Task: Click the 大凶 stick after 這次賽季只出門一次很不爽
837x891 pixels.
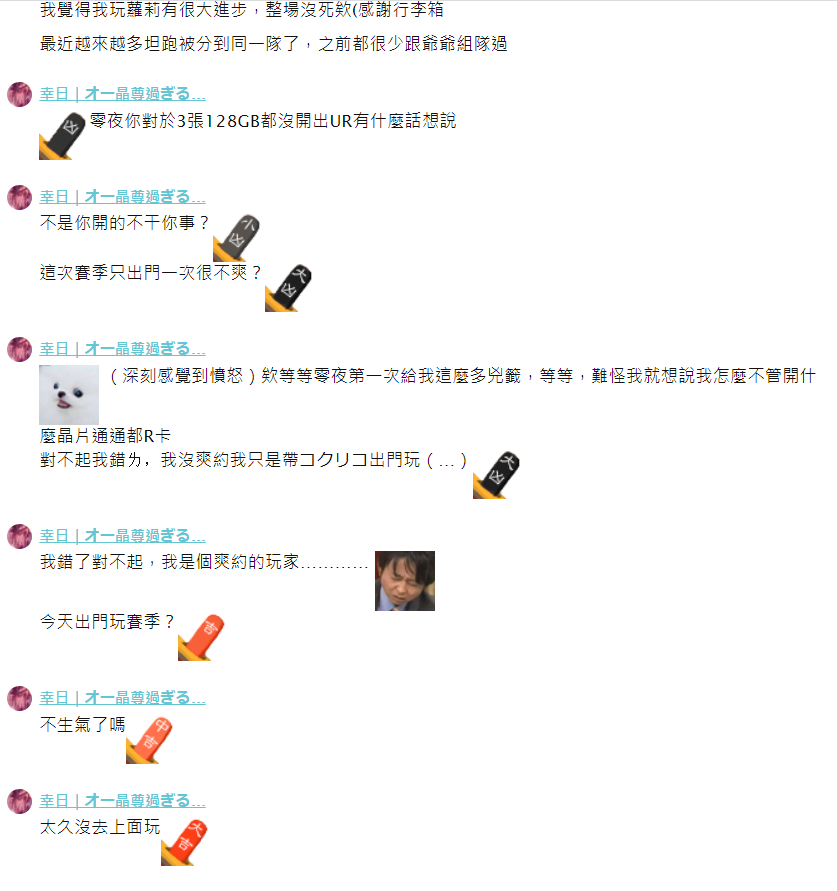Action: pos(288,288)
